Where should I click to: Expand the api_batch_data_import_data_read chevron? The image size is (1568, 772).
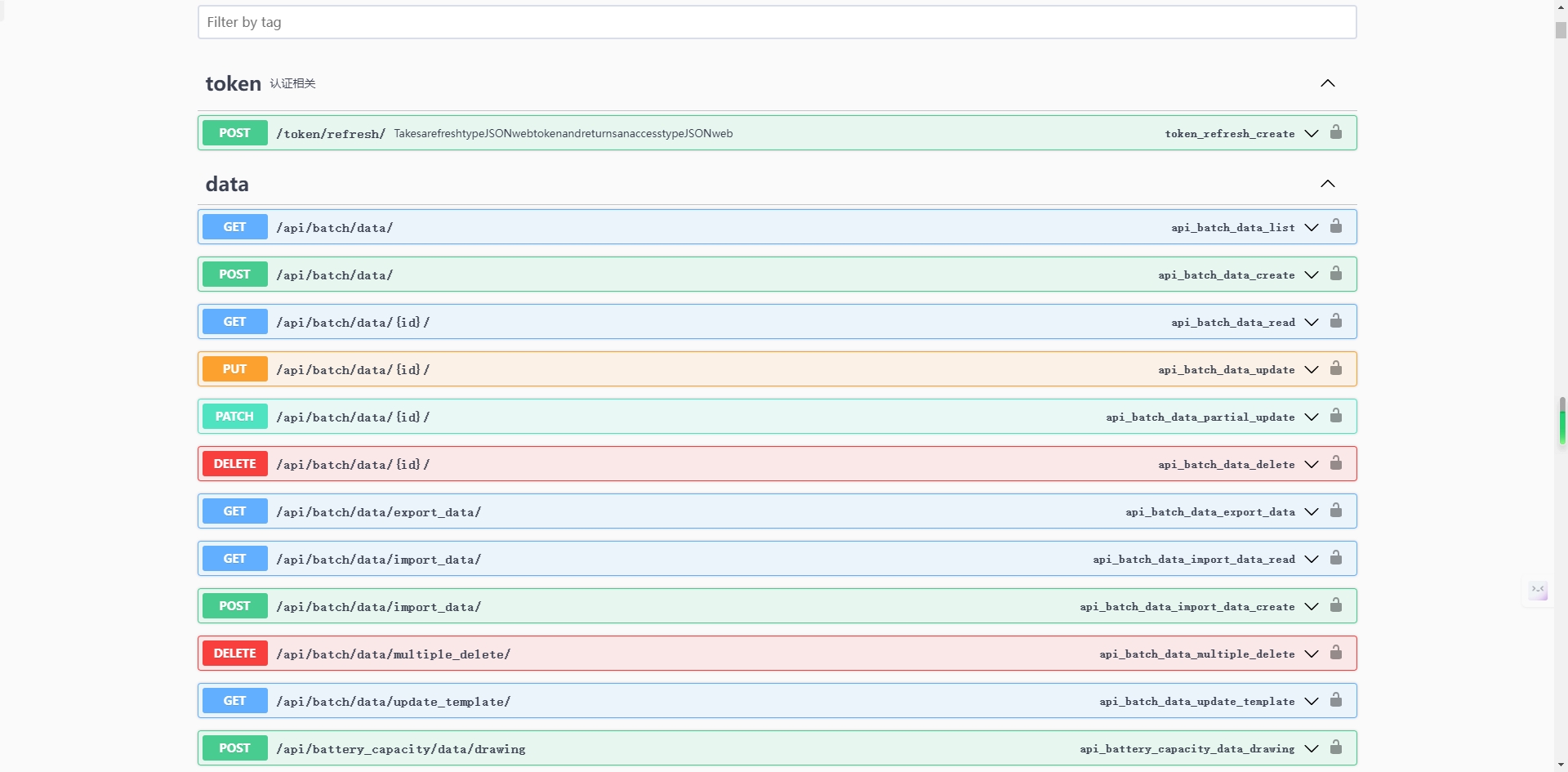tap(1312, 559)
